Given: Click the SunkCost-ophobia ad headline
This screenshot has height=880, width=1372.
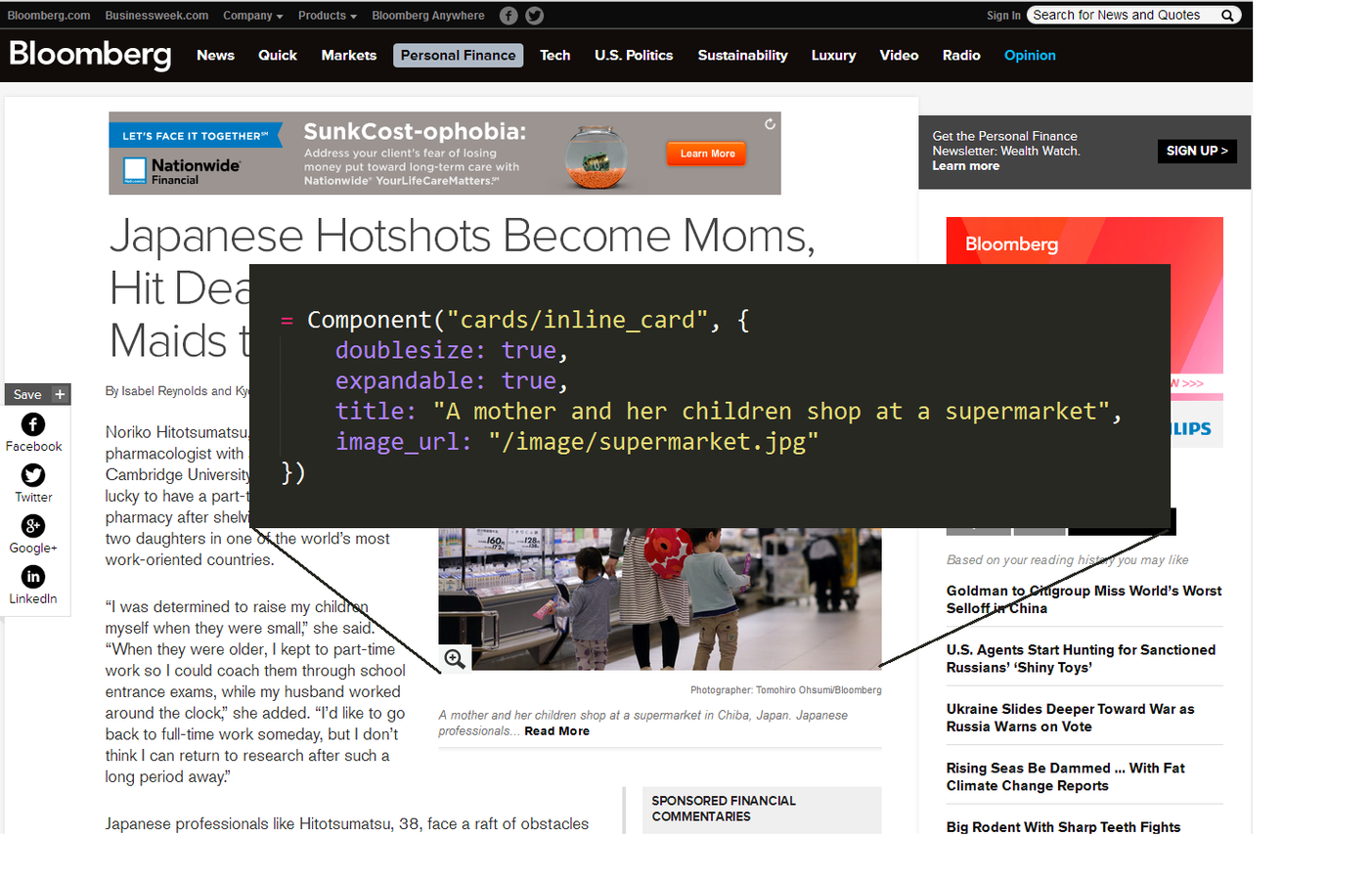Looking at the screenshot, I should tap(415, 131).
